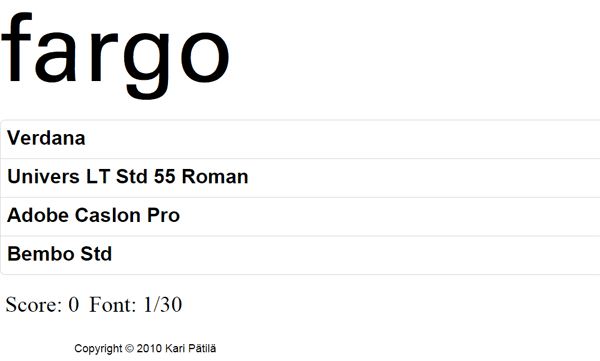This screenshot has height=361, width=600.
Task: Click the © copyright symbol
Action: pyautogui.click(x=129, y=349)
